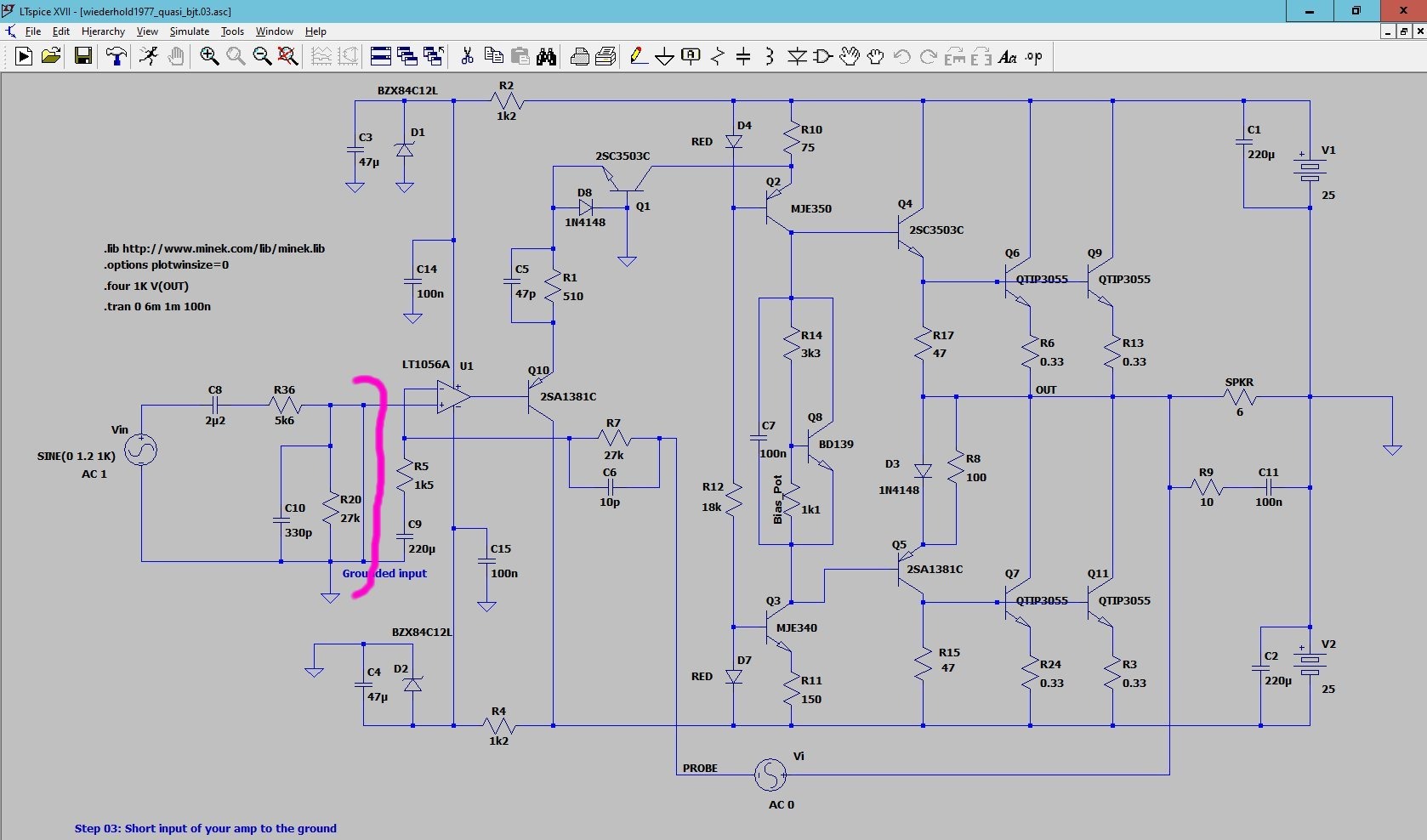This screenshot has width=1427, height=840.
Task: Click the LTspice icon left of the File menu
Action: pos(10,31)
